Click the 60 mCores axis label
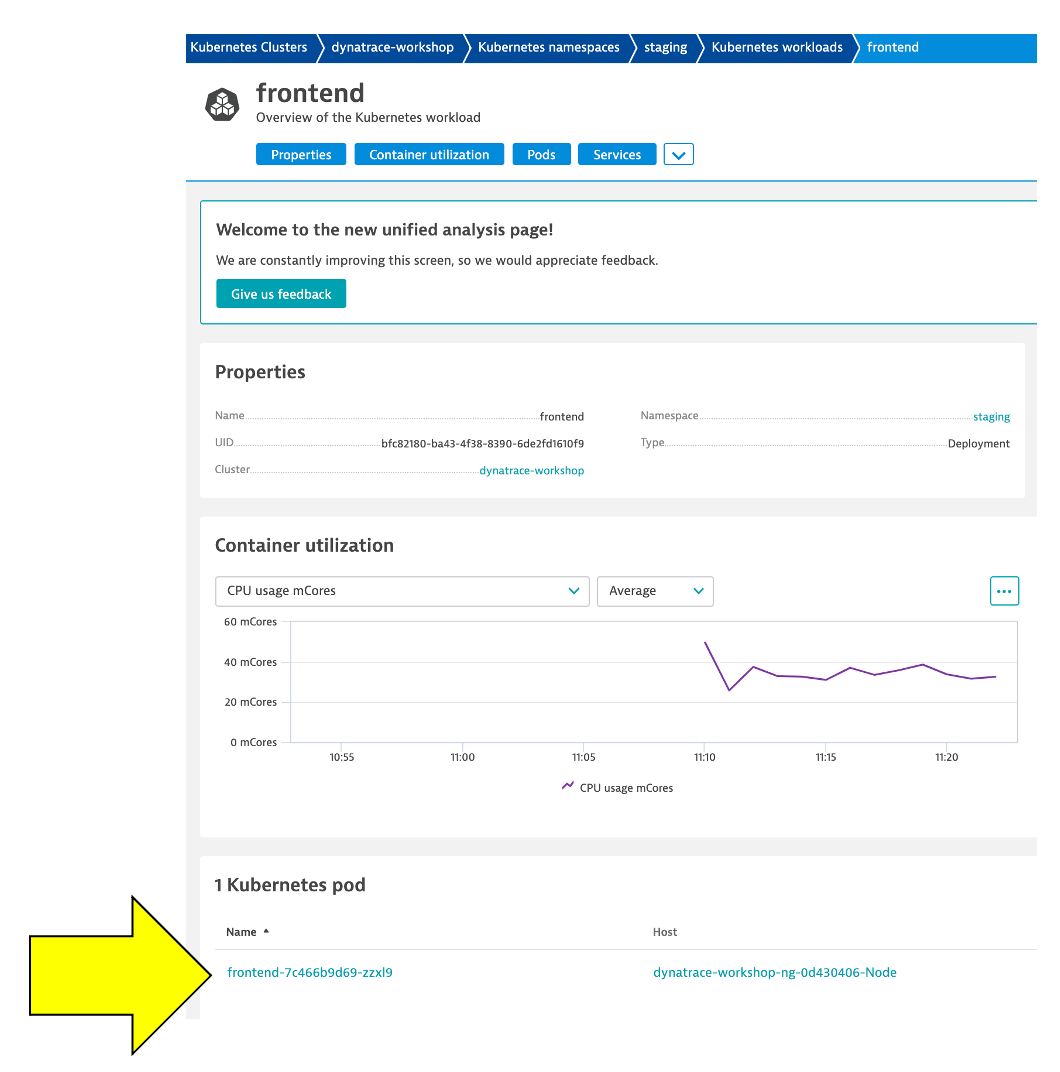1060x1072 pixels. (250, 621)
